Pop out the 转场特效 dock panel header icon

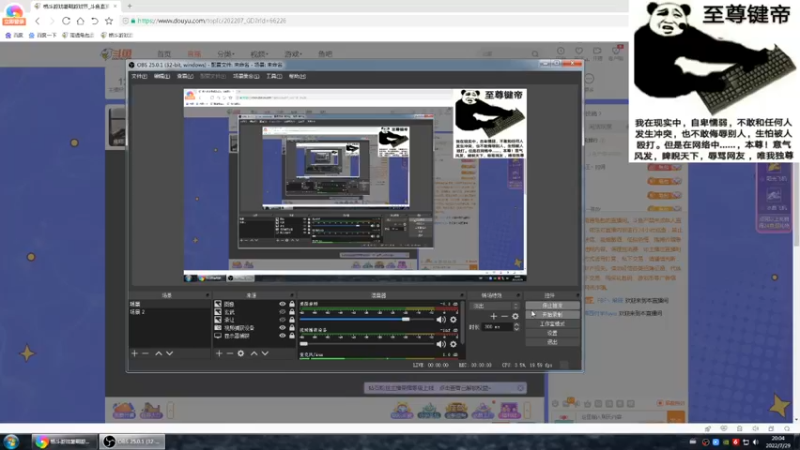(518, 295)
